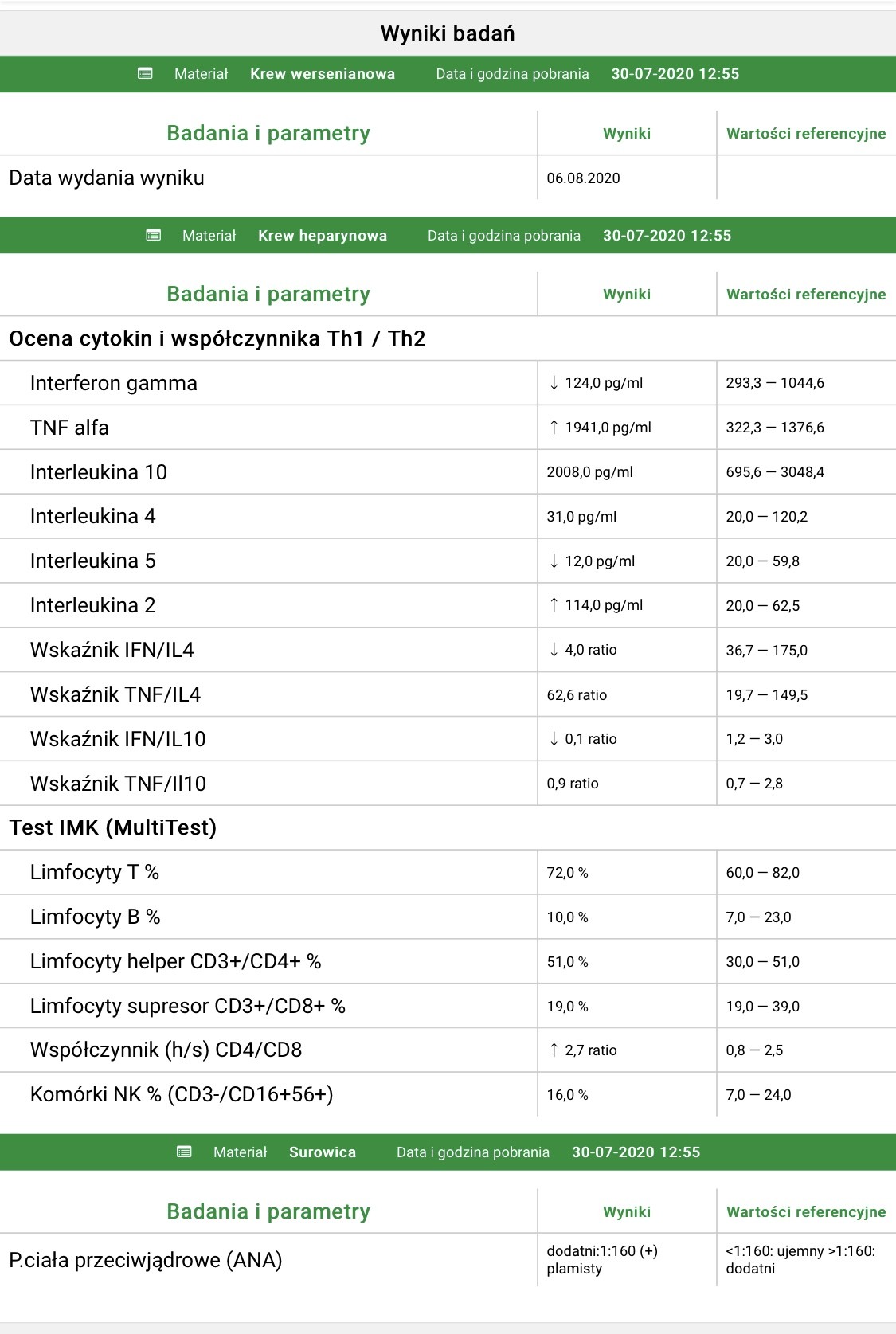Click the down arrow on Interleukina 5 result

tap(554, 561)
